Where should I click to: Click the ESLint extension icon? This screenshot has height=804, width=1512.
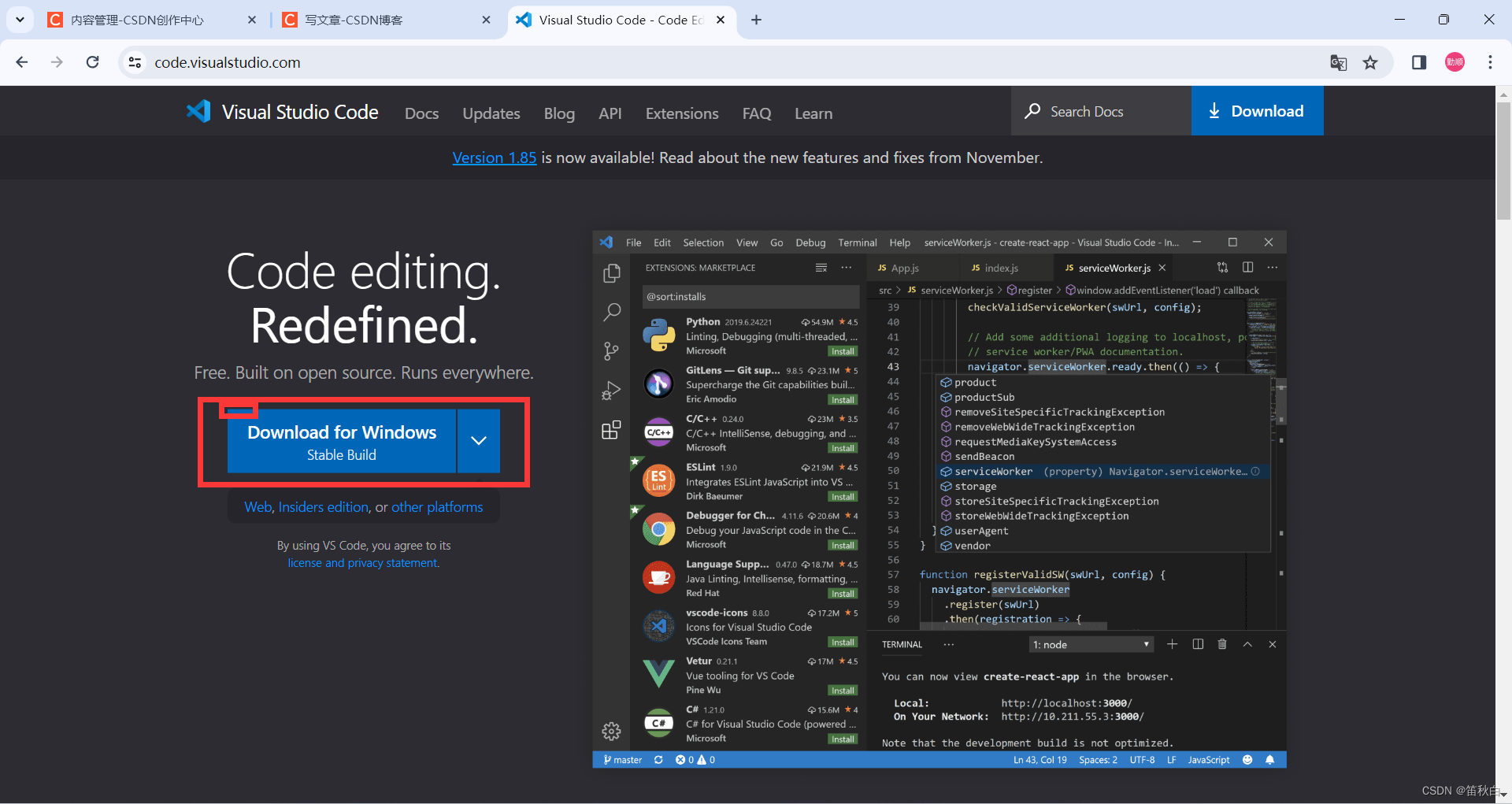[658, 480]
